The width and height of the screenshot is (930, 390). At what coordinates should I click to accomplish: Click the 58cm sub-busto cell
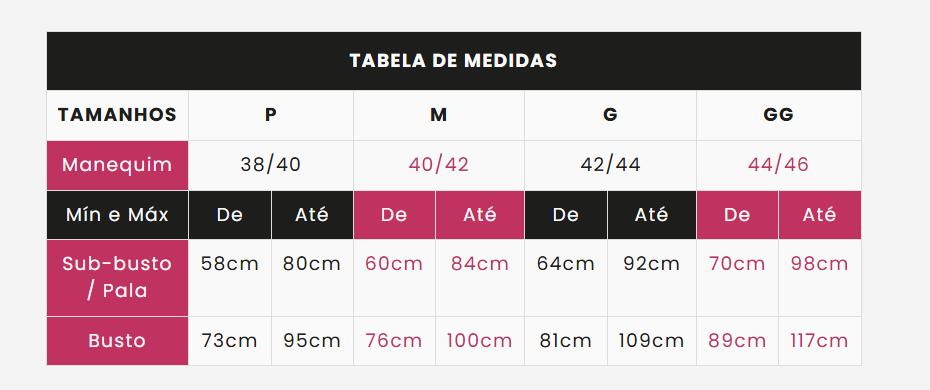point(230,278)
